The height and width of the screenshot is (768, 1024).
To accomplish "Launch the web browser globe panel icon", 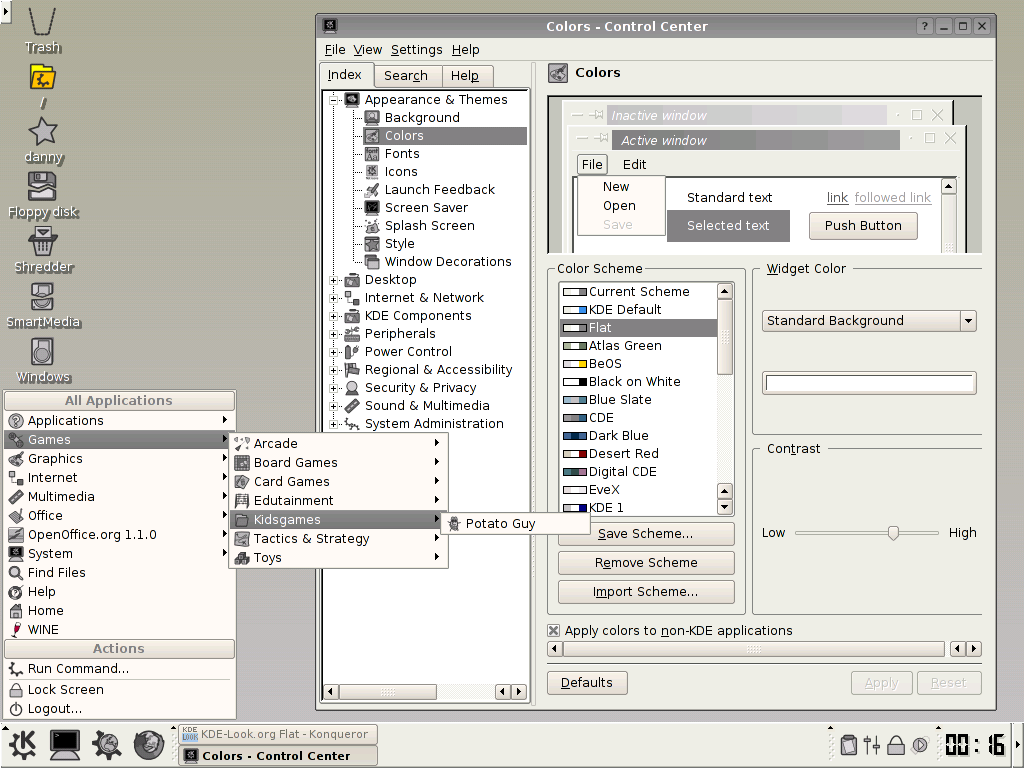I will [x=148, y=744].
